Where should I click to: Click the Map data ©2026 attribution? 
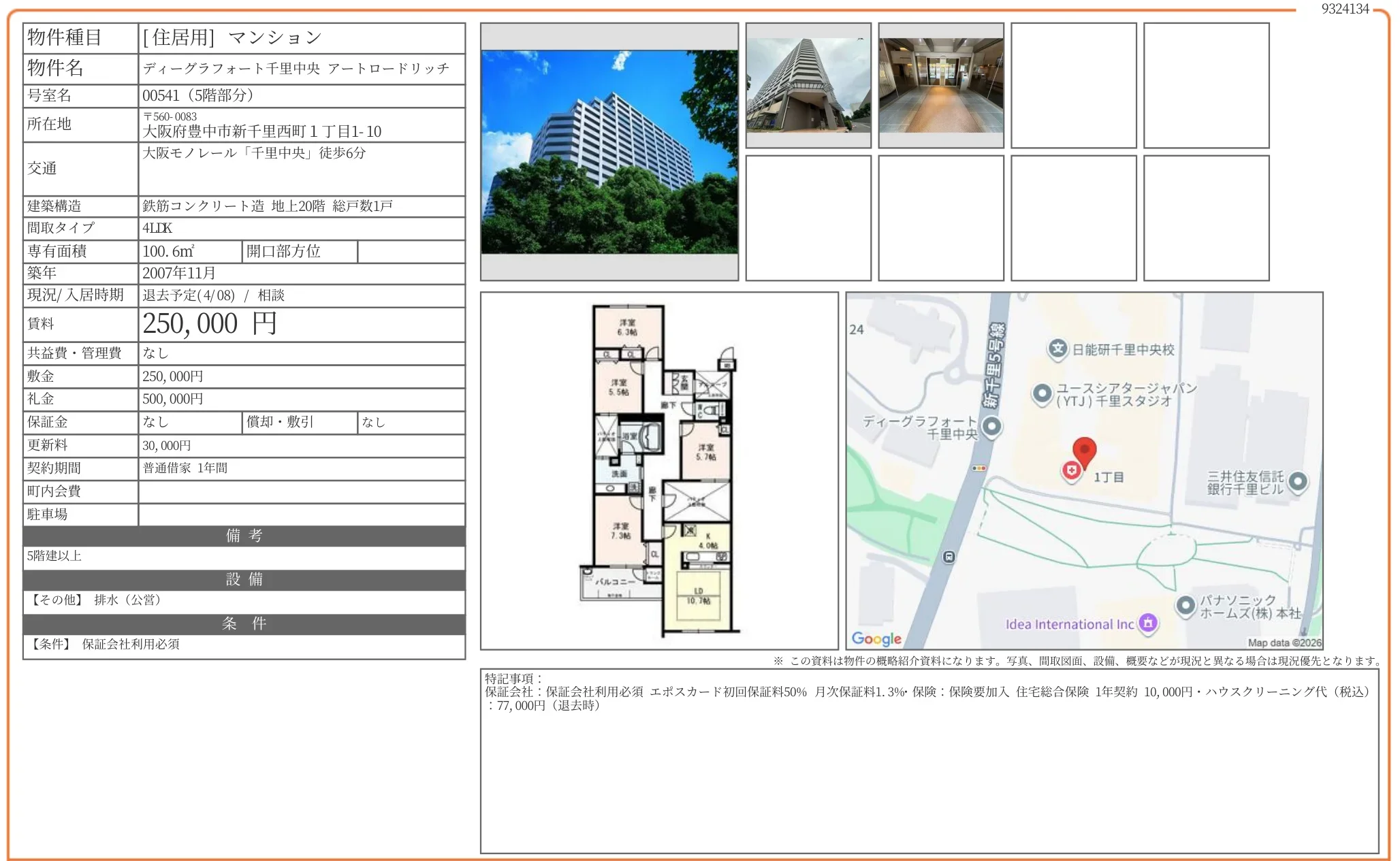pos(1284,643)
